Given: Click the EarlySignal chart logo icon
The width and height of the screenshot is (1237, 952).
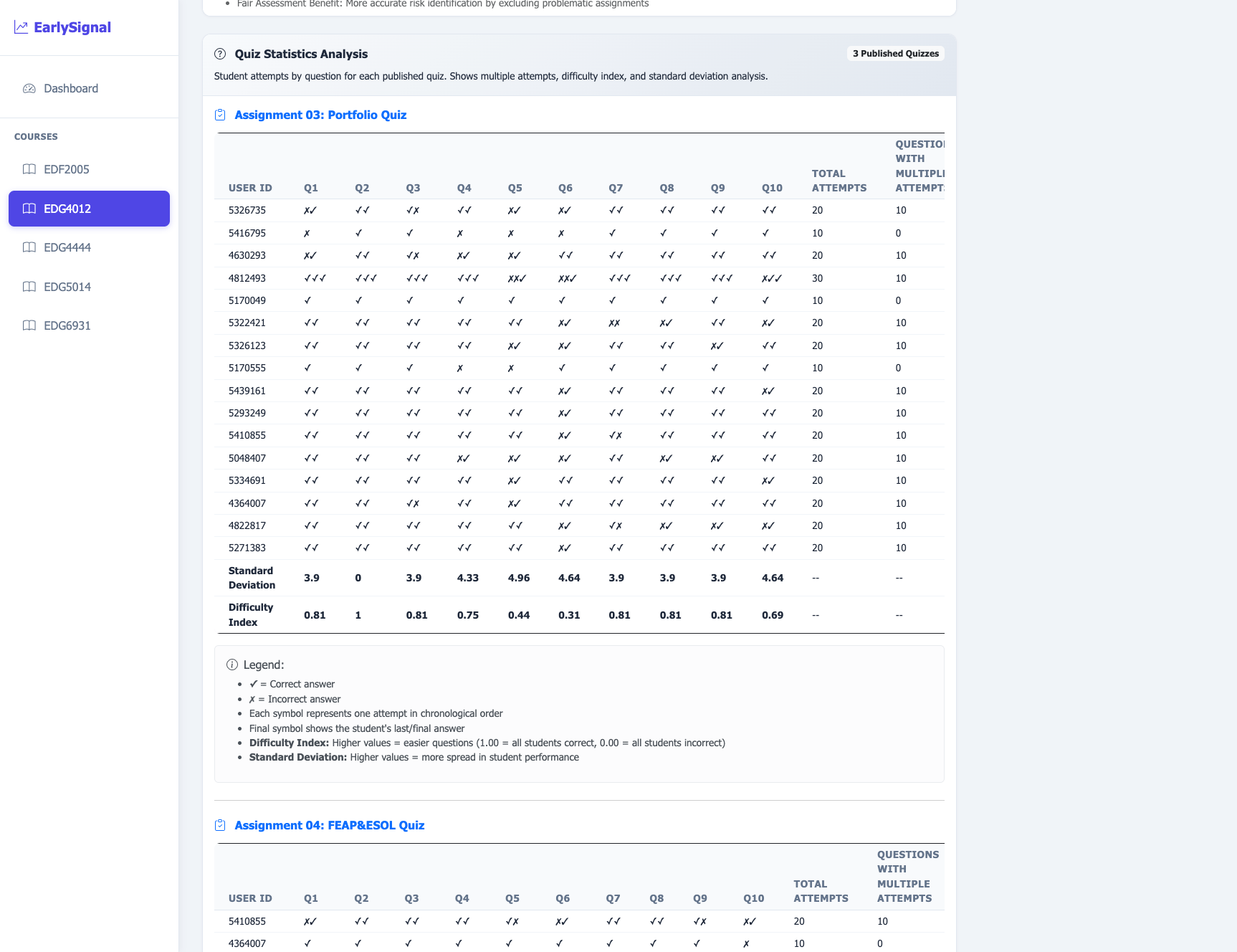Looking at the screenshot, I should tap(21, 27).
